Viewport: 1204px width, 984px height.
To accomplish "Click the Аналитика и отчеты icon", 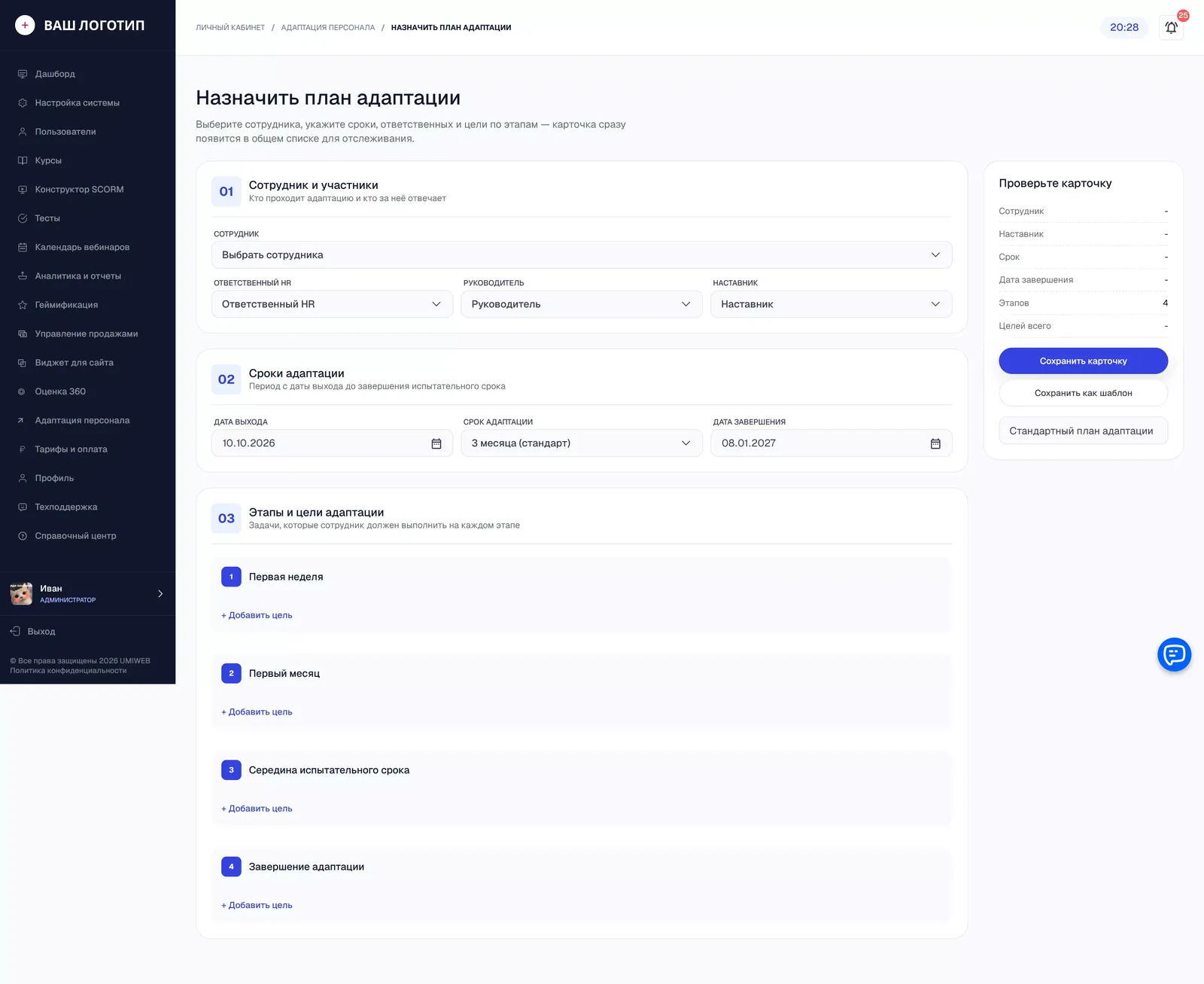I will tap(23, 276).
